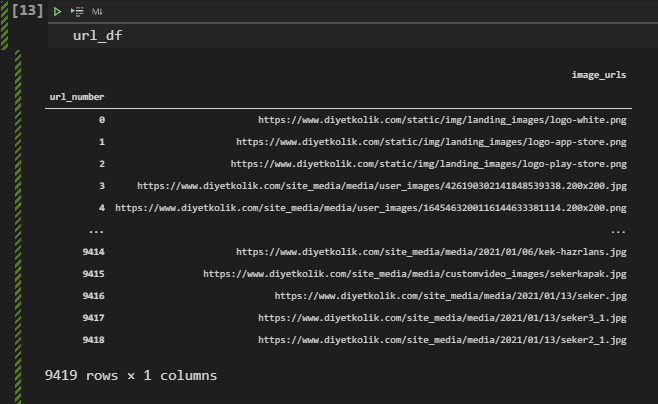
Task: Click the run-by-line icon next to play
Action: point(77,11)
